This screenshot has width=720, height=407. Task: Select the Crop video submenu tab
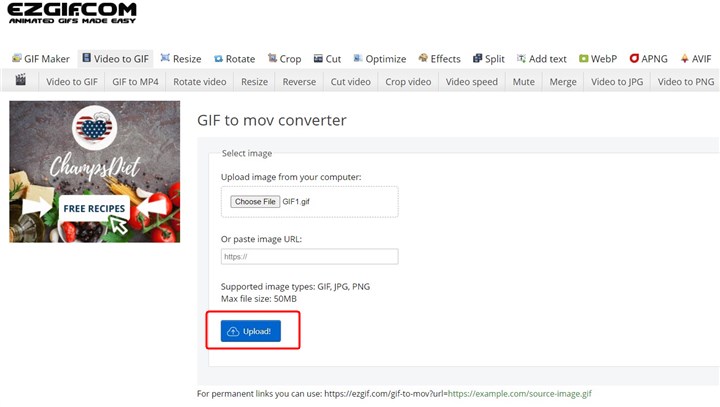pyautogui.click(x=408, y=82)
